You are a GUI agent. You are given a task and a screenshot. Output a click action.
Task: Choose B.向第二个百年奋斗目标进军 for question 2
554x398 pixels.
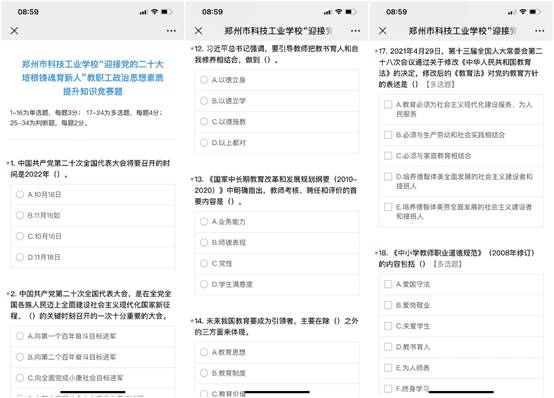(93, 357)
